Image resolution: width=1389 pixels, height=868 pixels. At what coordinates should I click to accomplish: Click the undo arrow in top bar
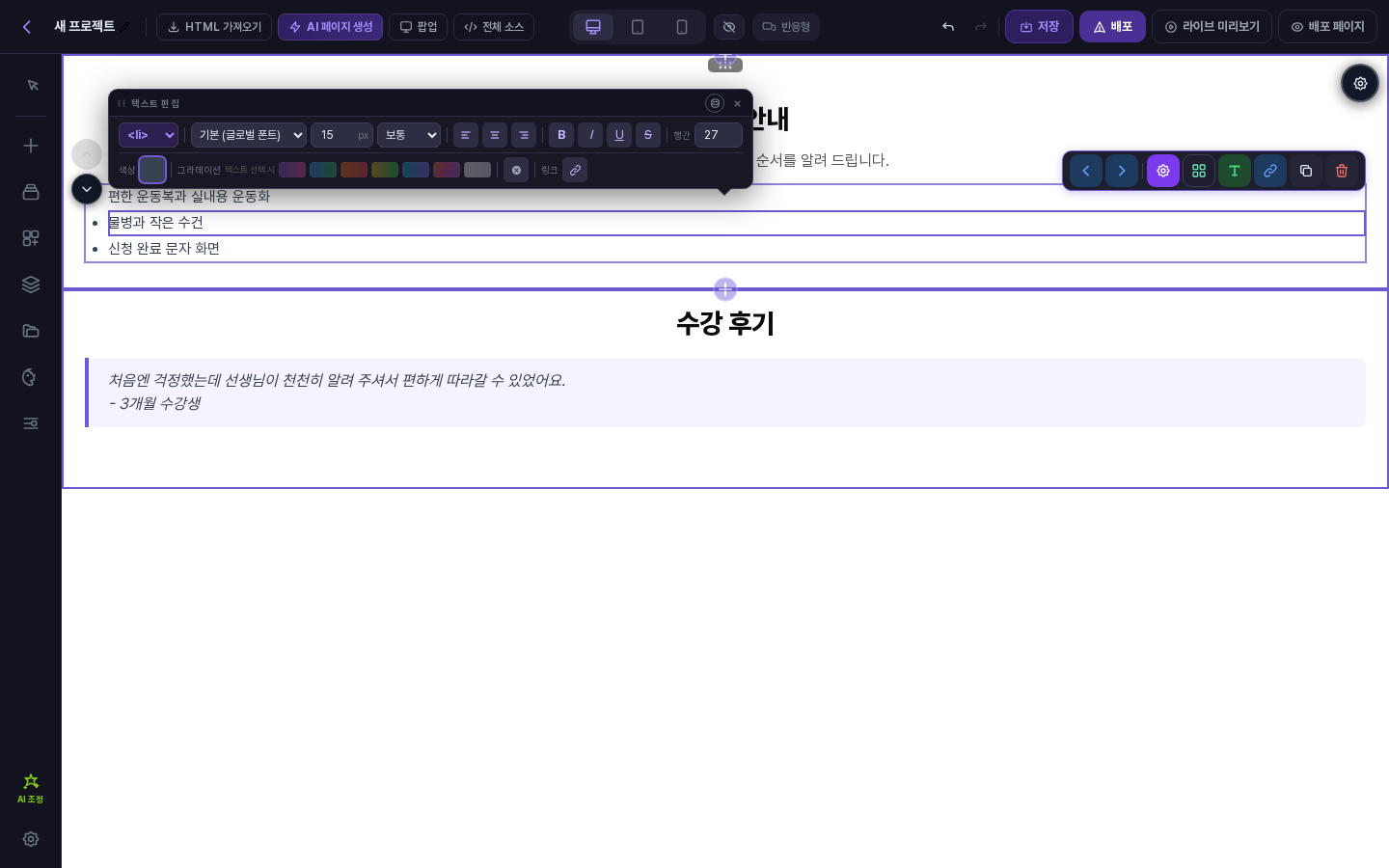coord(948,27)
